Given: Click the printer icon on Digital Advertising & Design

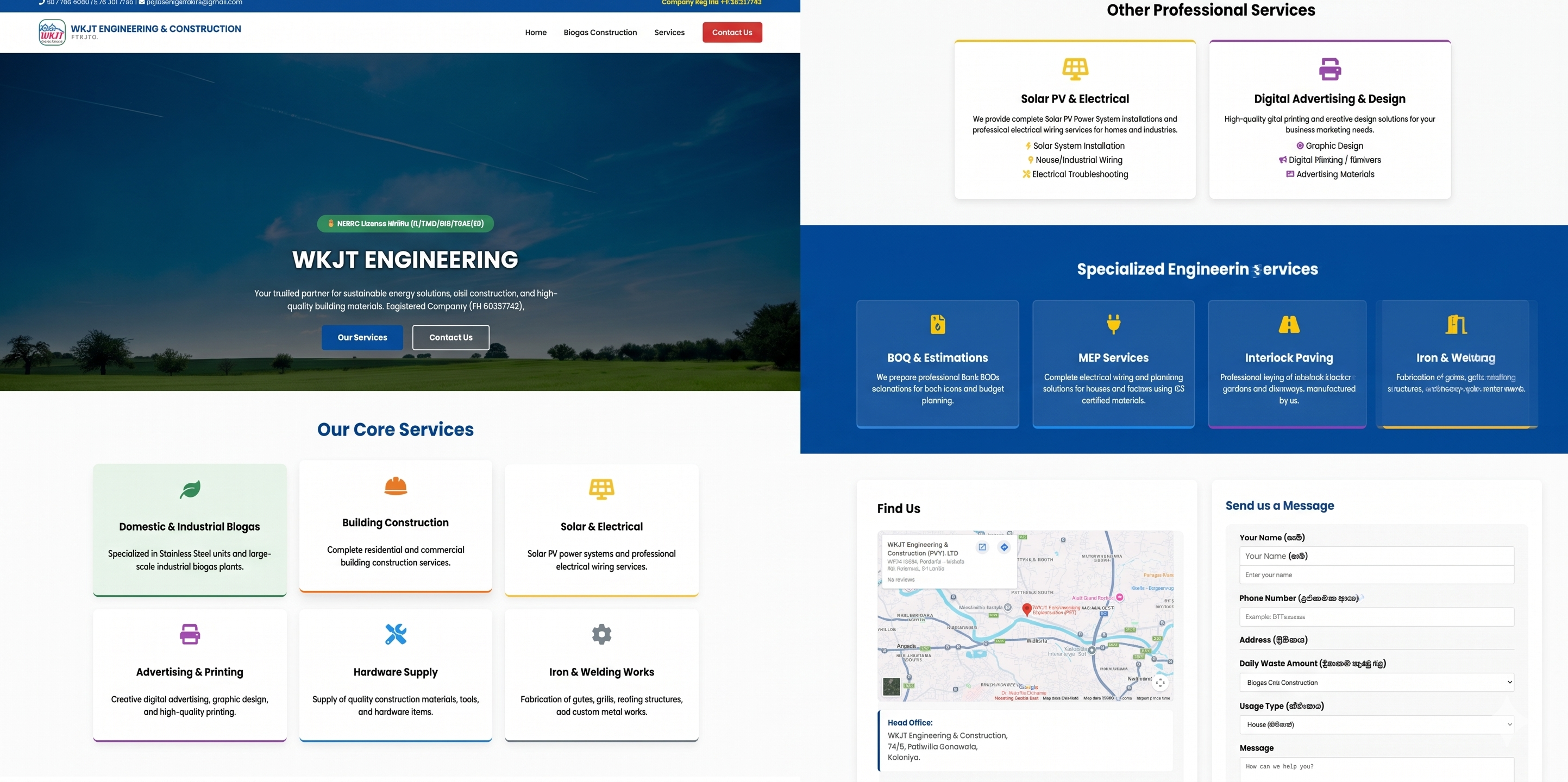Looking at the screenshot, I should coord(1330,69).
